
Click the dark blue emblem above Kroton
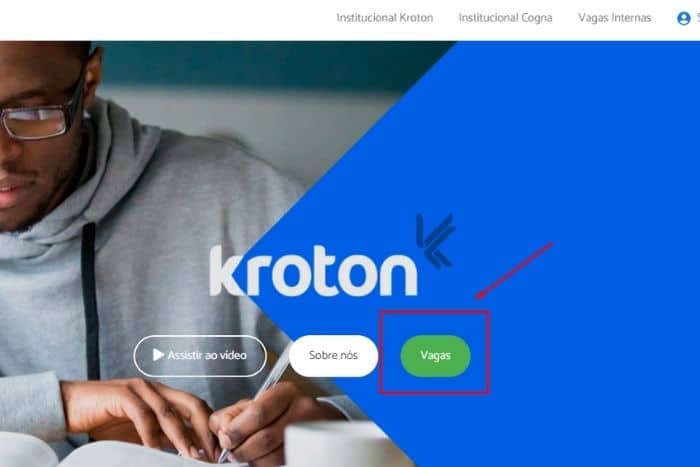click(x=435, y=241)
